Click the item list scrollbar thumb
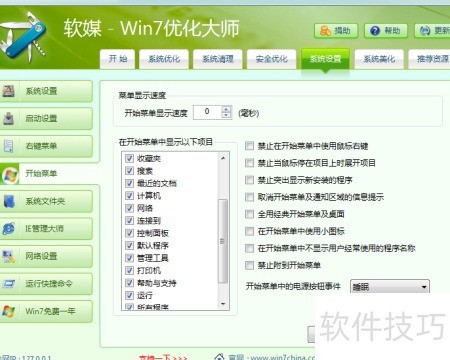Image resolution: width=450 pixels, height=360 pixels. pos(223,241)
